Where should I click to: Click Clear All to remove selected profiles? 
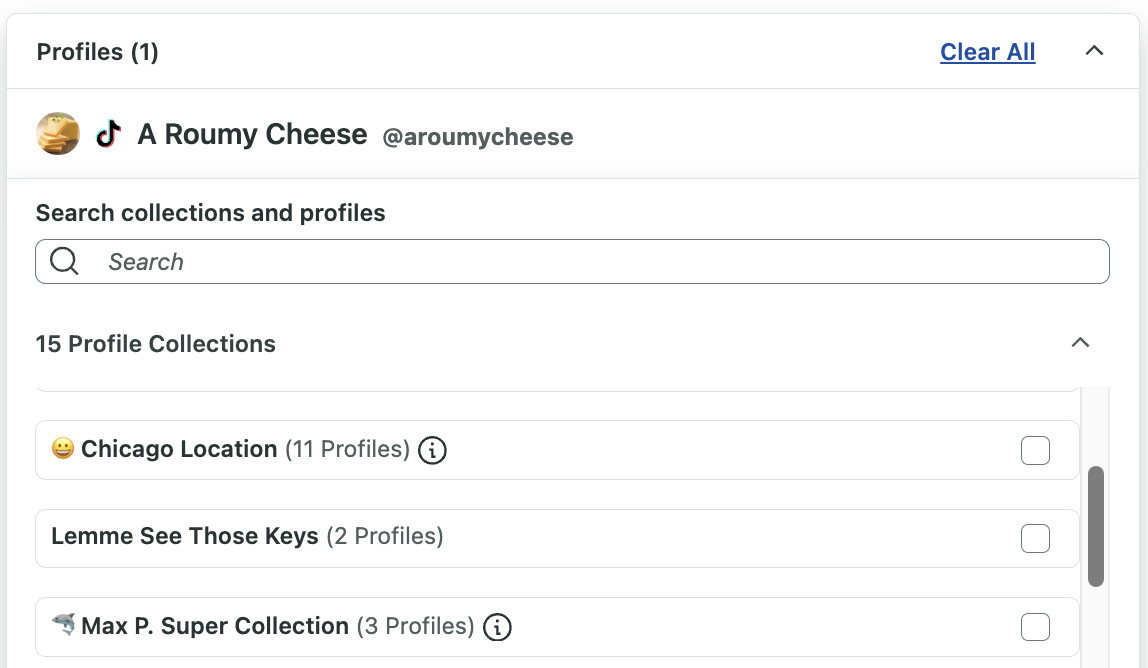point(987,51)
